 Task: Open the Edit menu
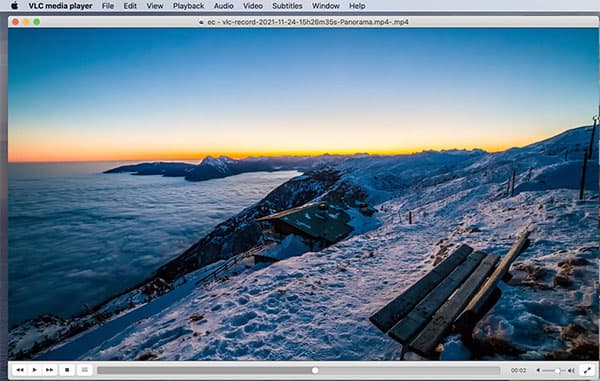click(x=130, y=6)
